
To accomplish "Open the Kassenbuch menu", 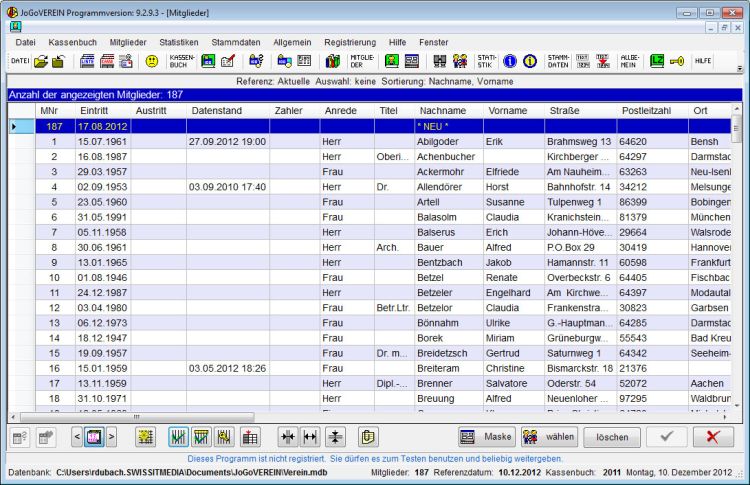I will (73, 42).
